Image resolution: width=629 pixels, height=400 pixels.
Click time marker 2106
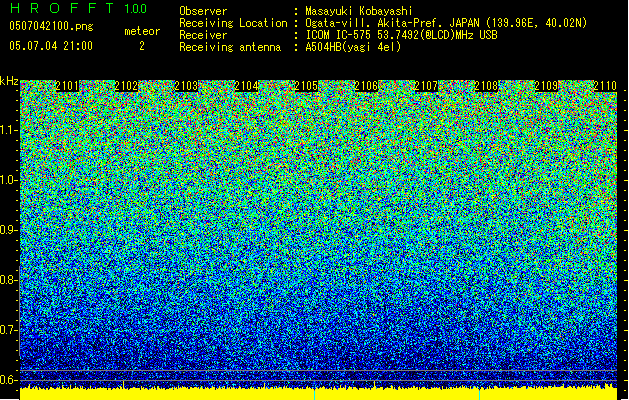coord(366,86)
